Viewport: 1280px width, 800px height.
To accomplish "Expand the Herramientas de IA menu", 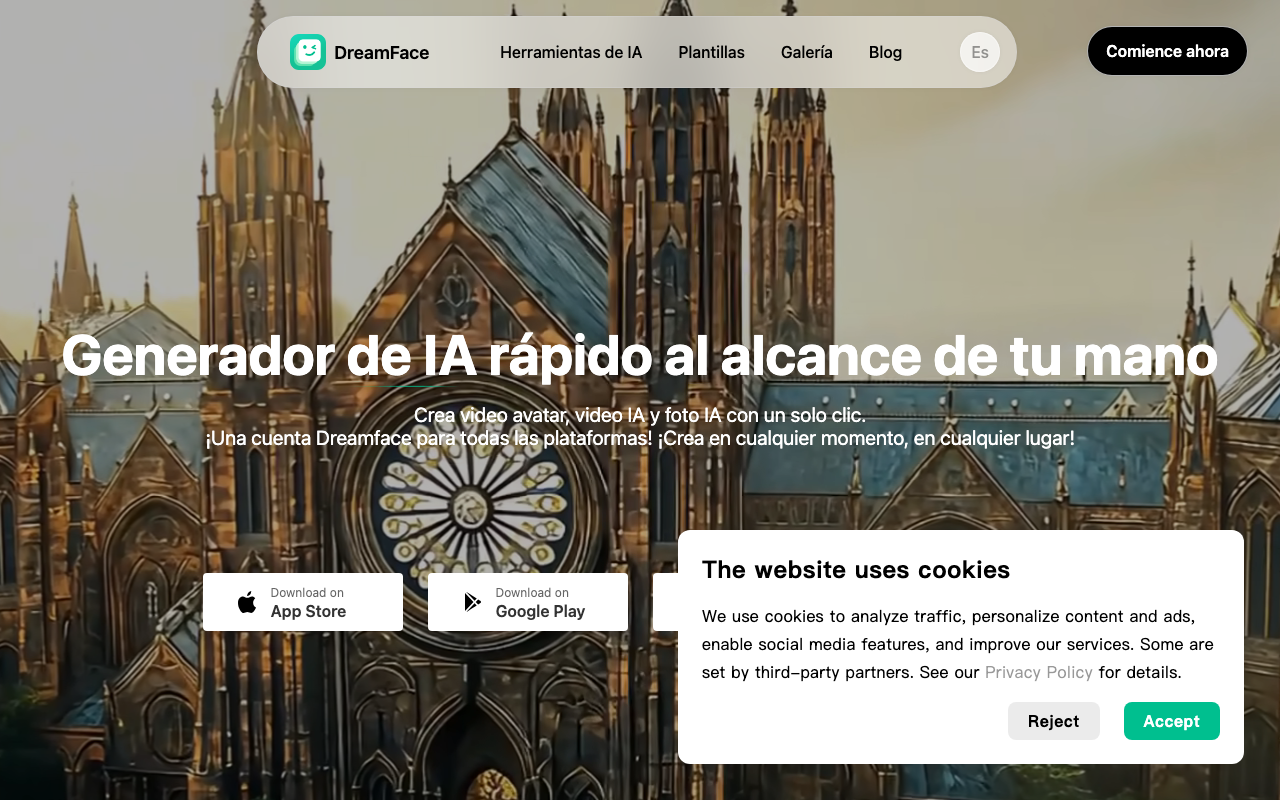I will [x=571, y=52].
